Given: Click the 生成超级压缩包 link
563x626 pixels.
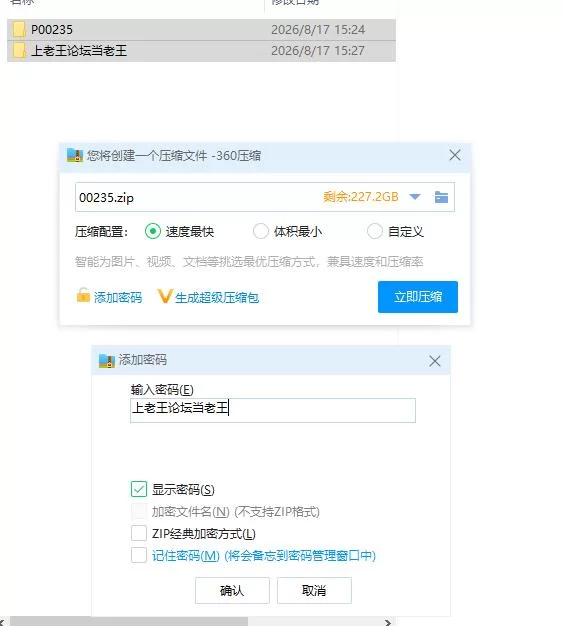Looking at the screenshot, I should [x=217, y=297].
